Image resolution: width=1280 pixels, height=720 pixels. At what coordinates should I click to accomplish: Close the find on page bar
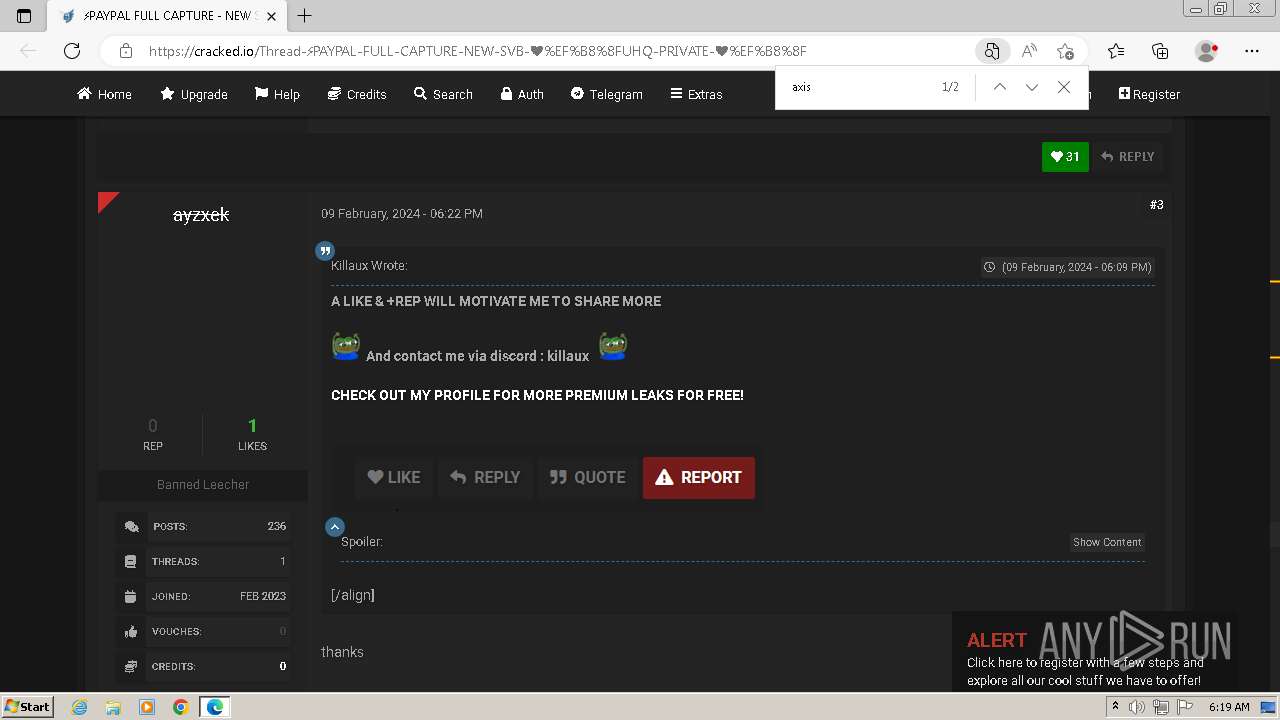[1064, 87]
